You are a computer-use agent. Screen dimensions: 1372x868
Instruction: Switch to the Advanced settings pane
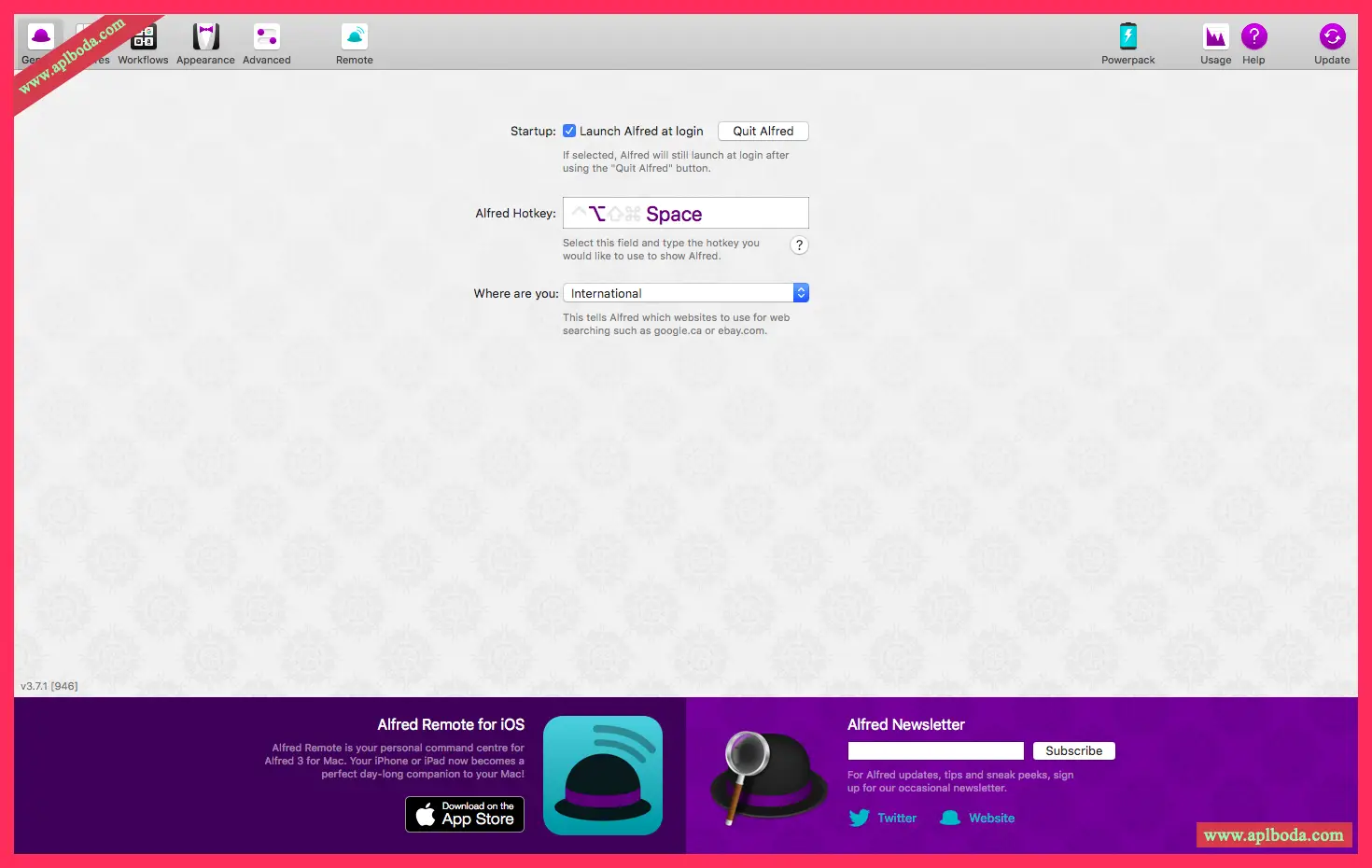[x=266, y=44]
